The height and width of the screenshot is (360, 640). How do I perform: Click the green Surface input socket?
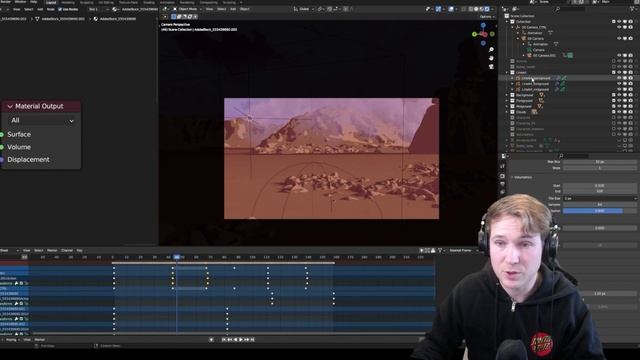tap(1, 134)
